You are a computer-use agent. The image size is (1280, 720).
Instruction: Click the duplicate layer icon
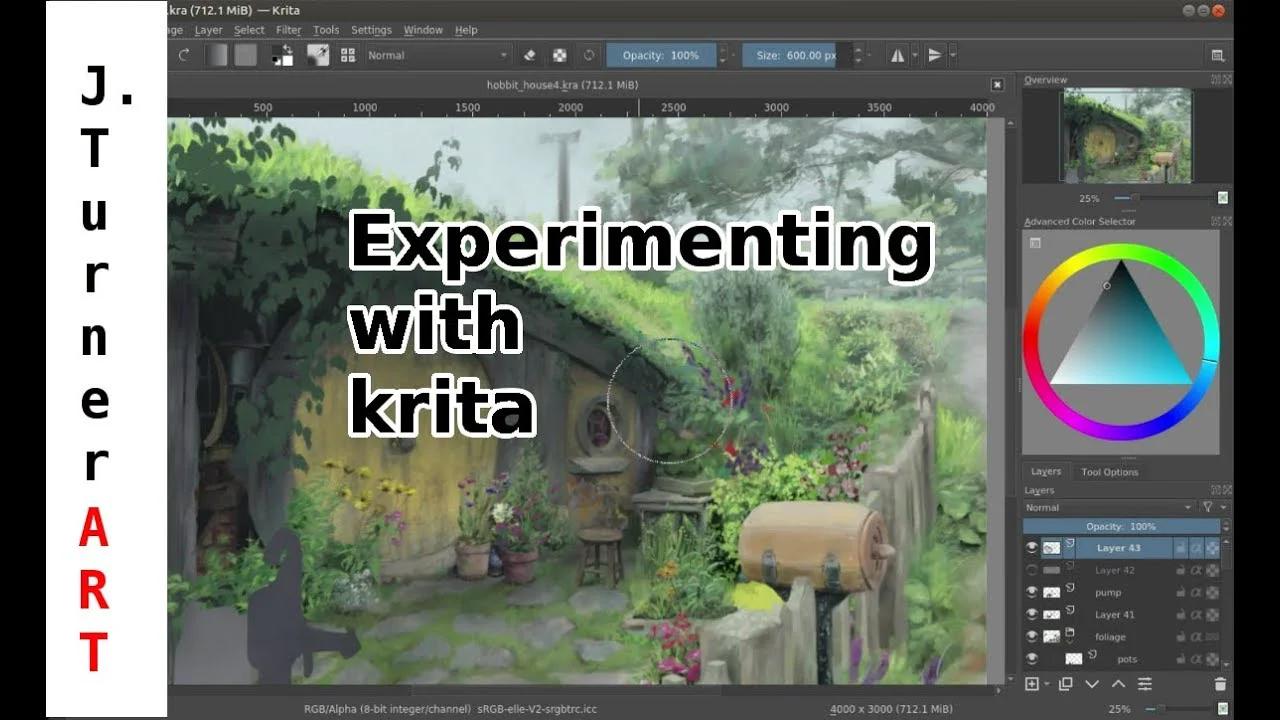pos(1064,684)
